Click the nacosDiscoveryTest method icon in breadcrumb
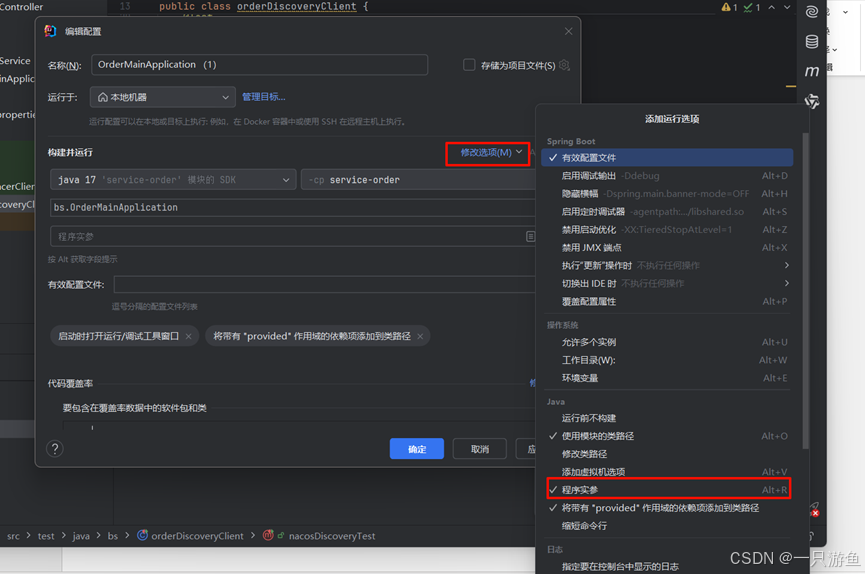865x574 pixels. point(268,535)
